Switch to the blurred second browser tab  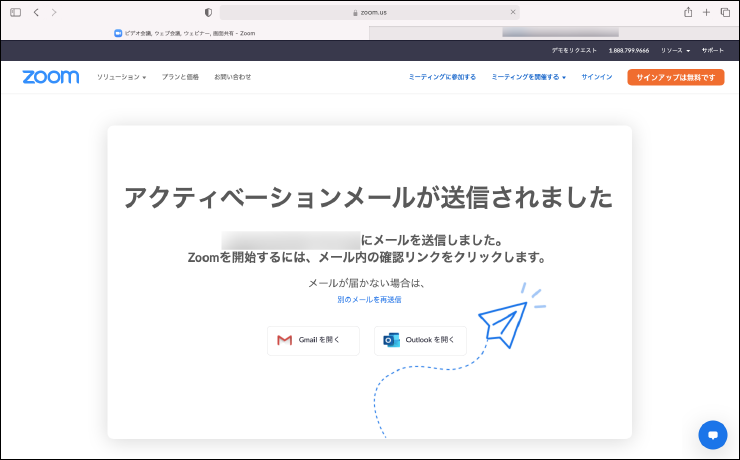click(x=554, y=33)
